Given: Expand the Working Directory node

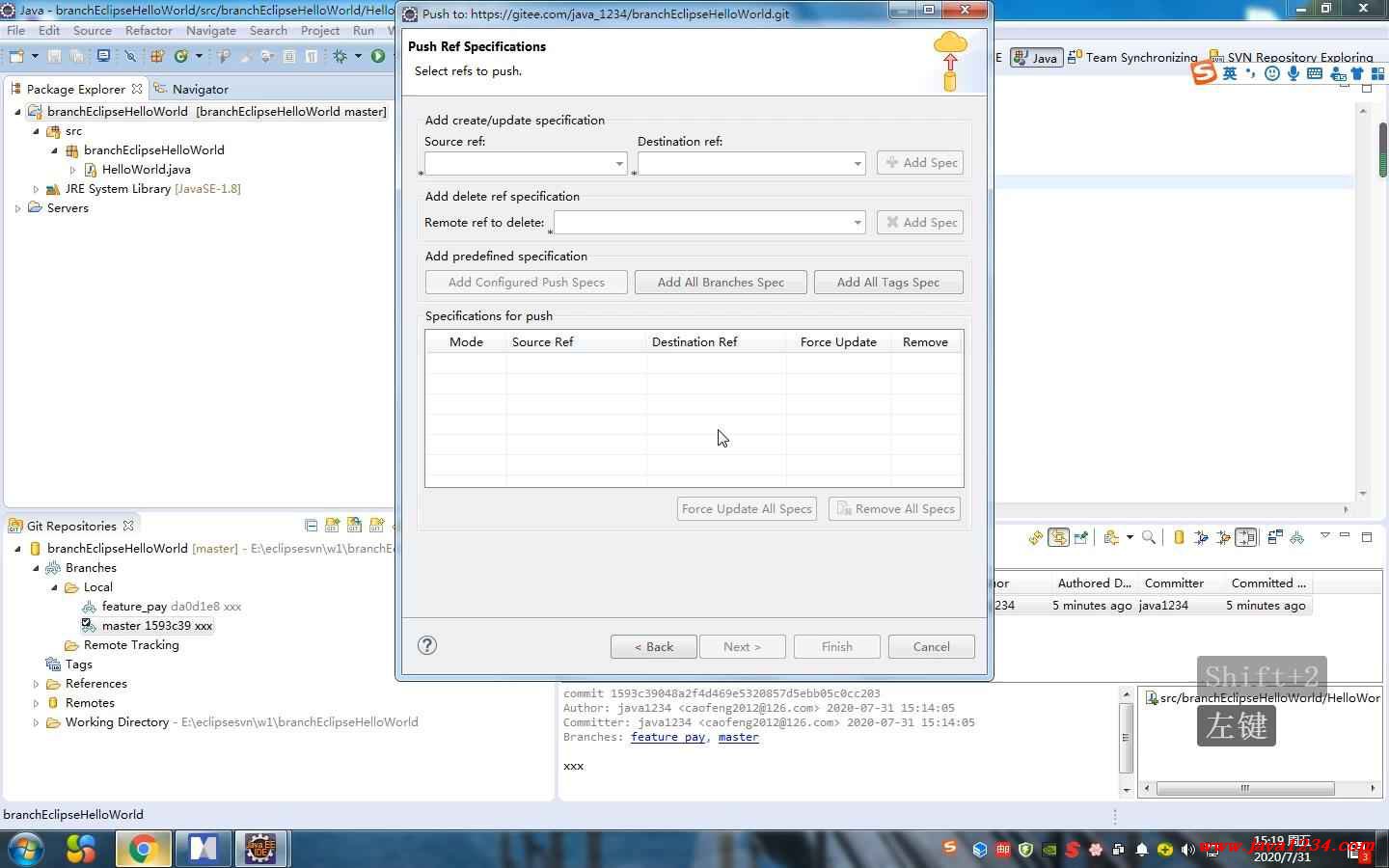Looking at the screenshot, I should tap(36, 722).
